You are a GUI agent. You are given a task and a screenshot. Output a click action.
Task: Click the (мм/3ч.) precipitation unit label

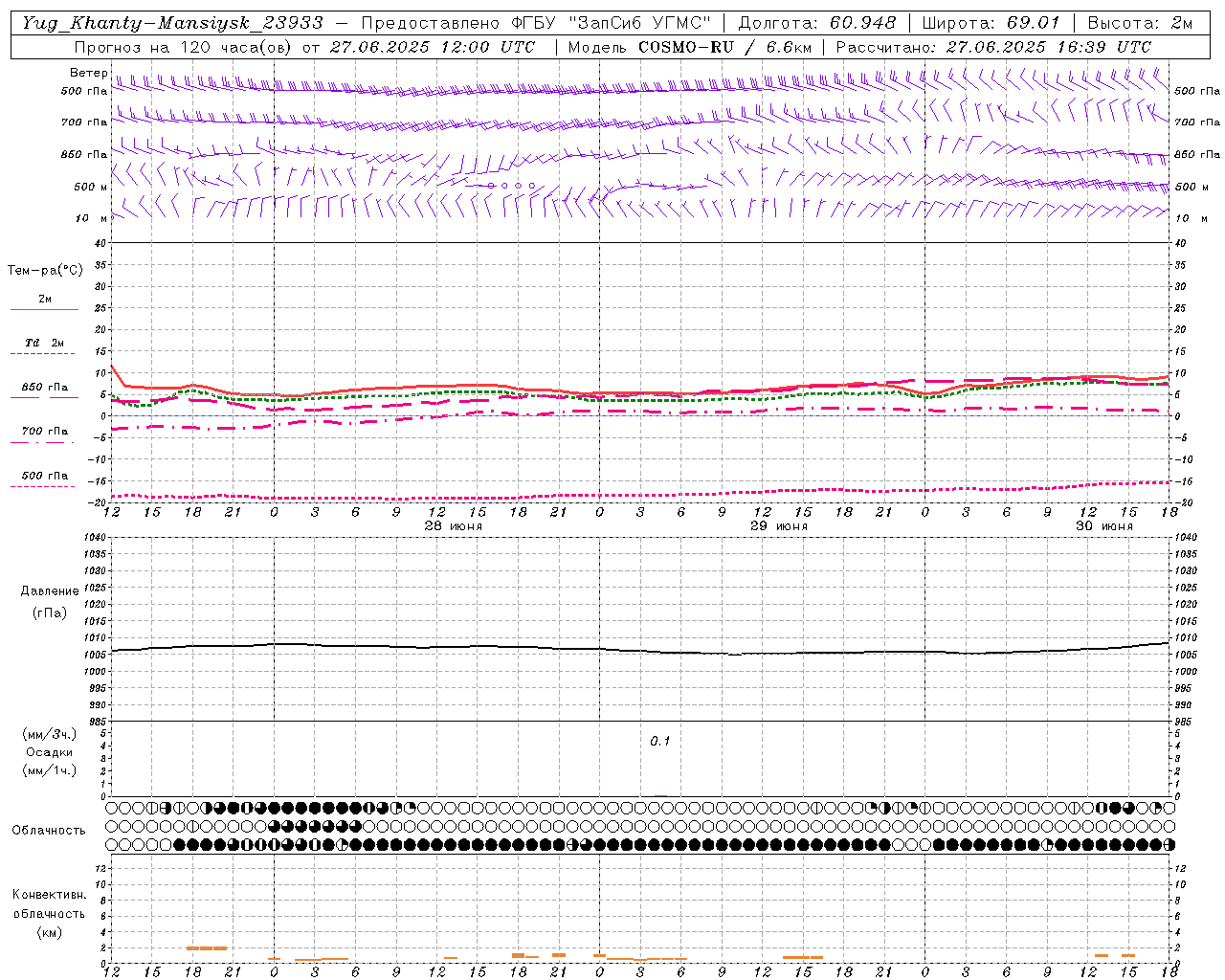coord(50,735)
